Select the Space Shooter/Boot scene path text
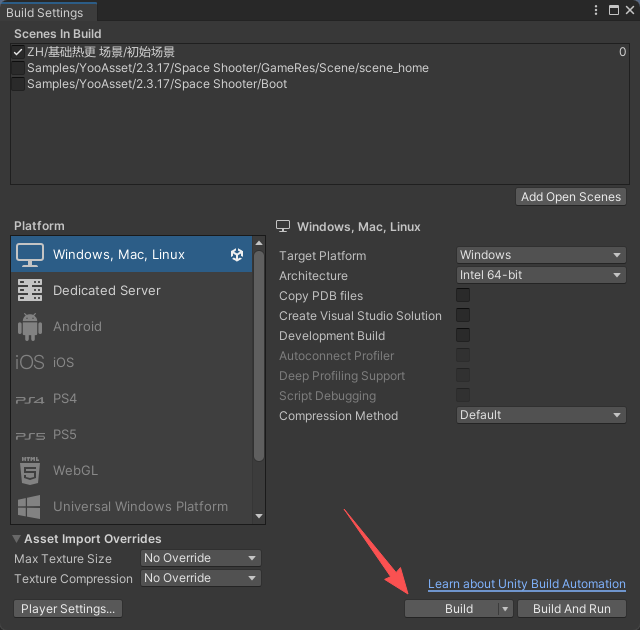The image size is (640, 630). coord(157,84)
